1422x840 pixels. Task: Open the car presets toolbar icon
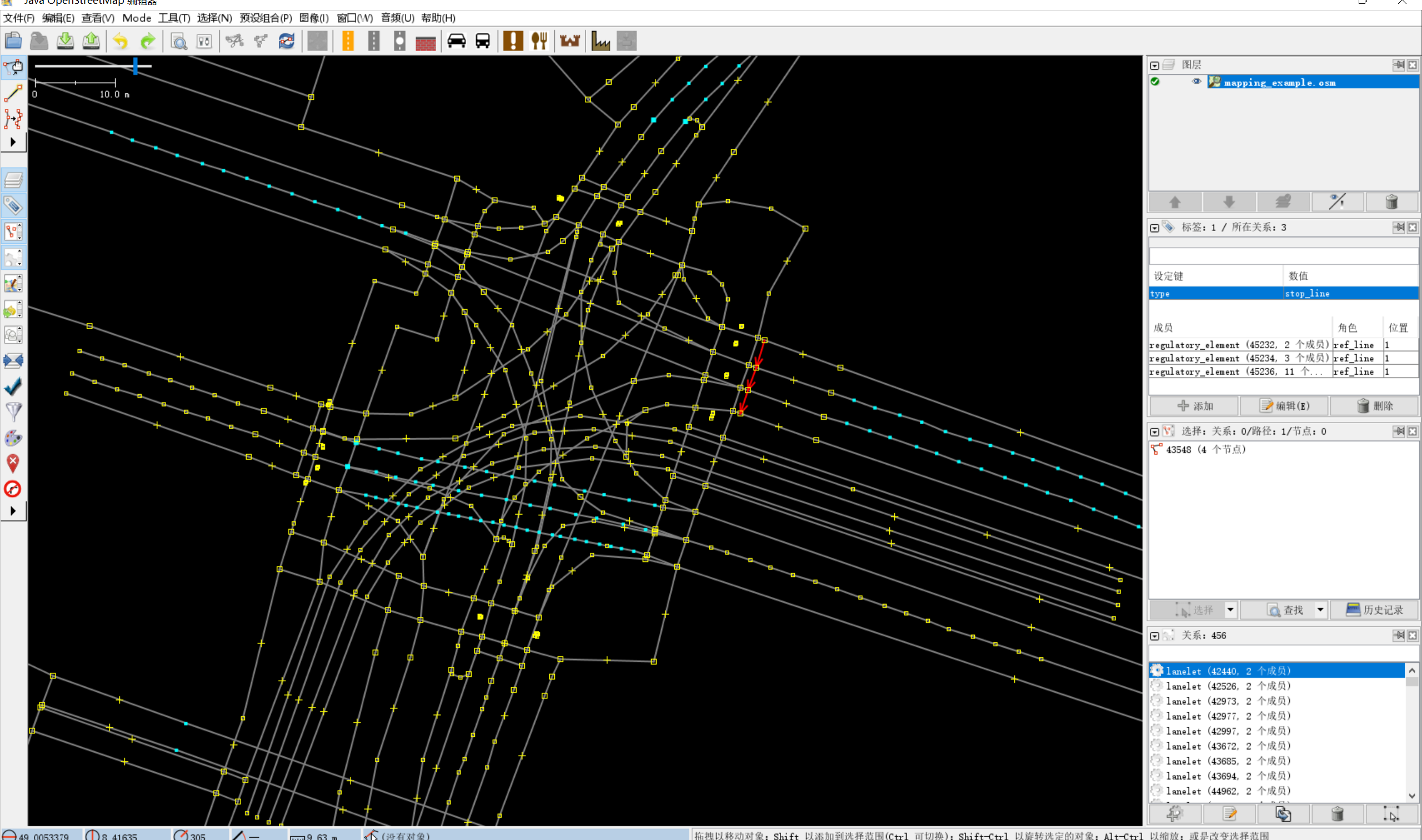pos(457,41)
